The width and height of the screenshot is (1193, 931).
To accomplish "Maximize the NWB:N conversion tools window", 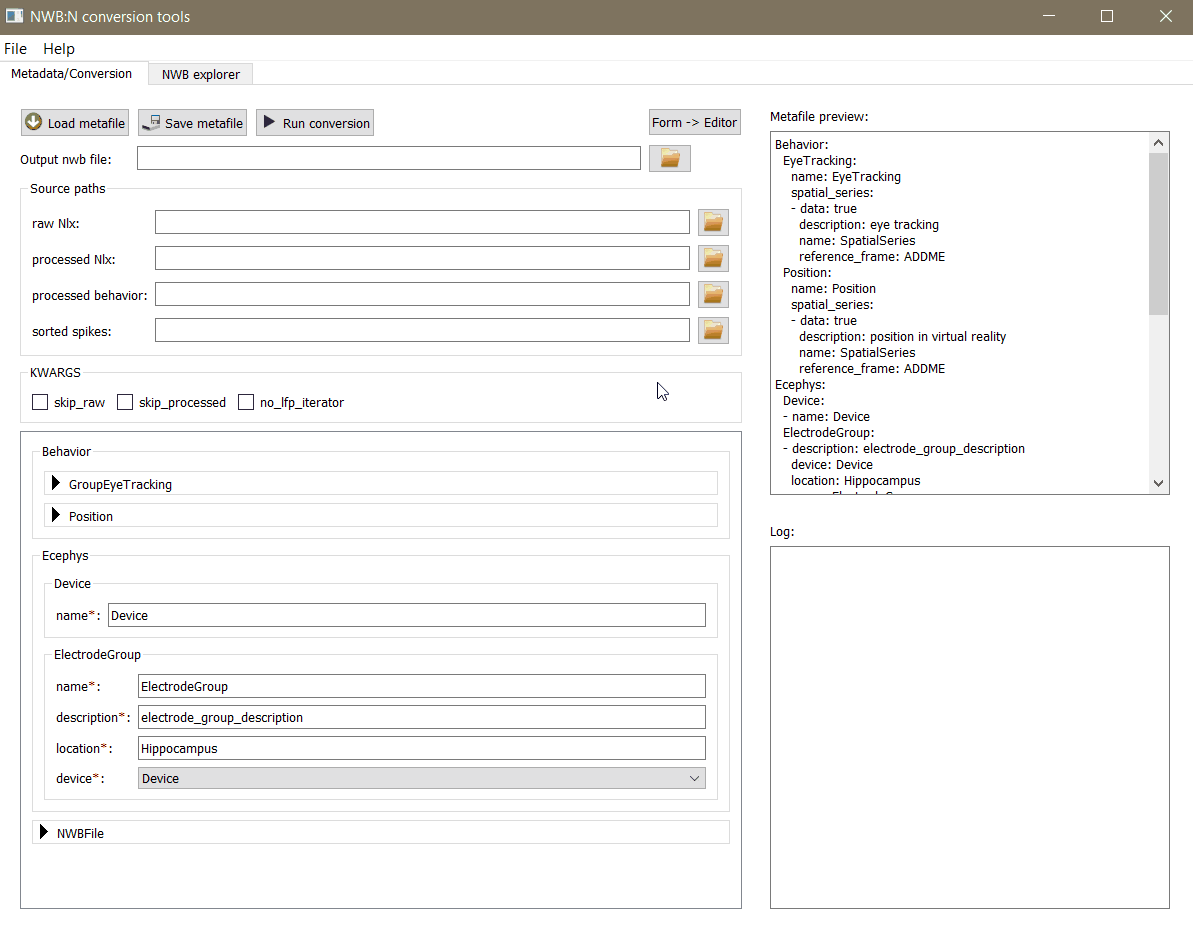I will tap(1107, 16).
